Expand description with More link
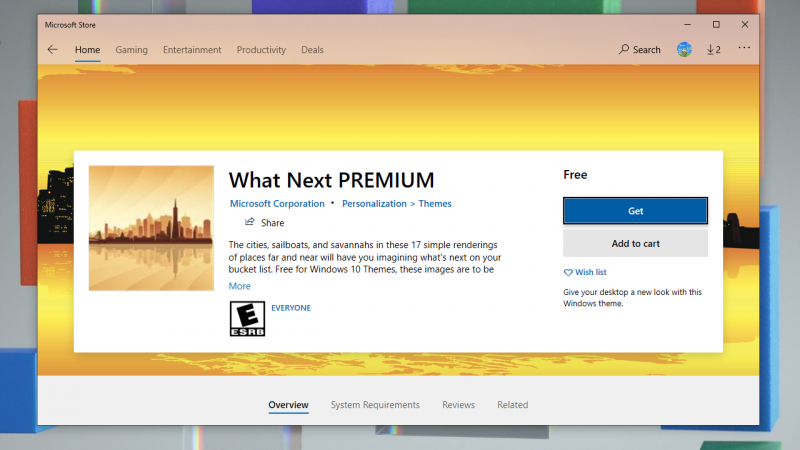 (x=239, y=286)
